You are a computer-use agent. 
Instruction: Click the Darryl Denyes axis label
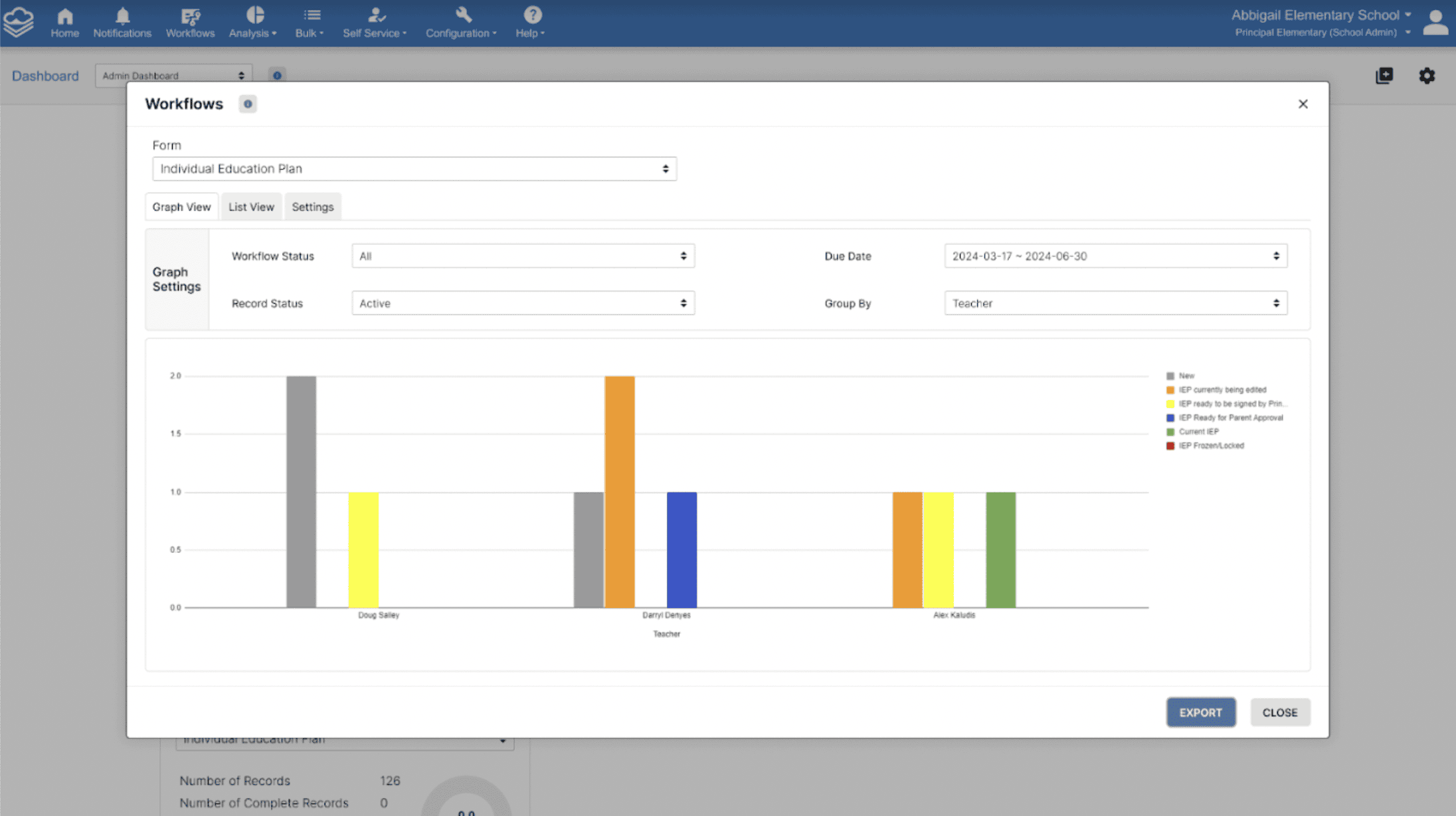[666, 615]
